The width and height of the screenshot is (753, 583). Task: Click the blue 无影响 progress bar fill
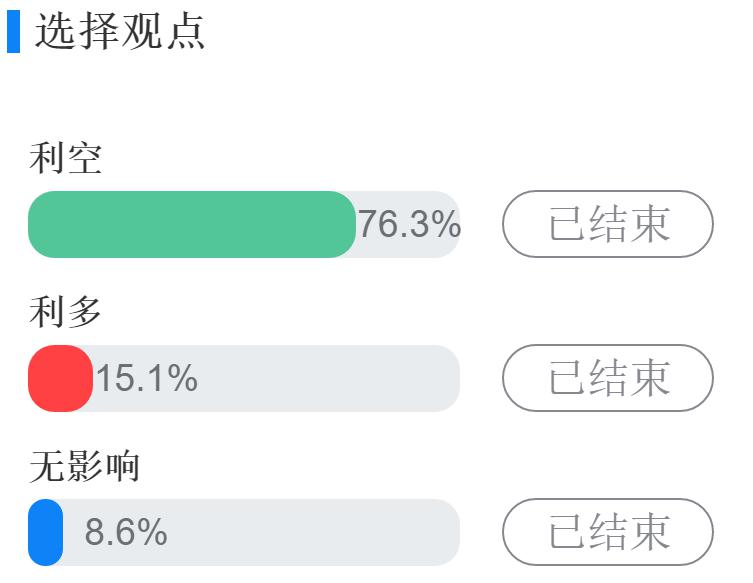(x=46, y=532)
